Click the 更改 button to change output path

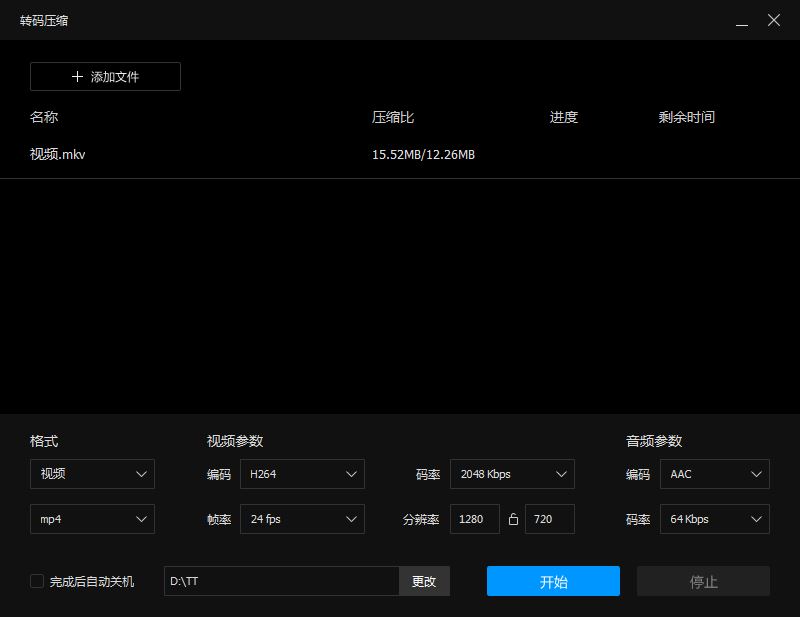click(425, 581)
